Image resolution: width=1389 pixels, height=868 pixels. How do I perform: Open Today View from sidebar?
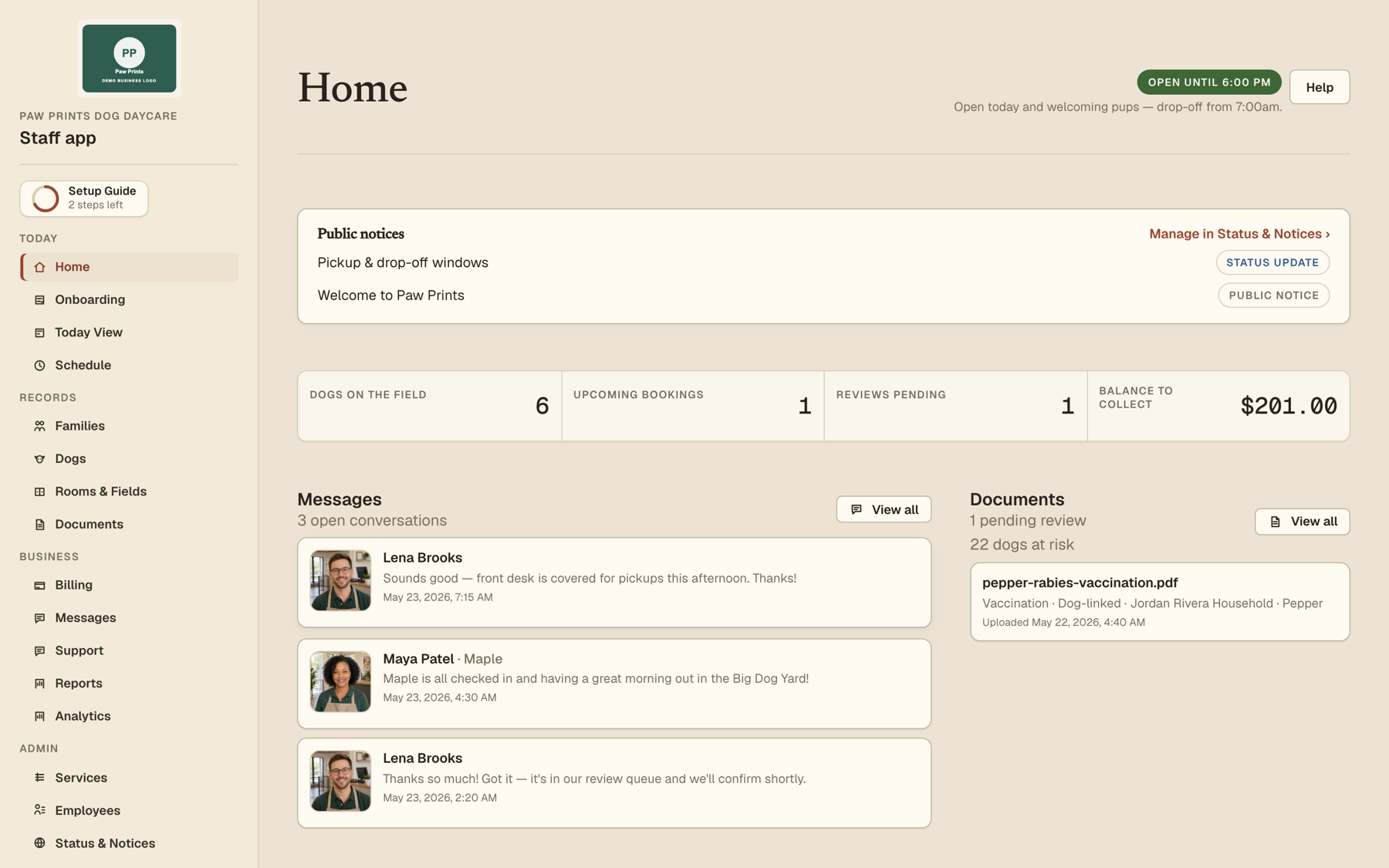(x=129, y=333)
